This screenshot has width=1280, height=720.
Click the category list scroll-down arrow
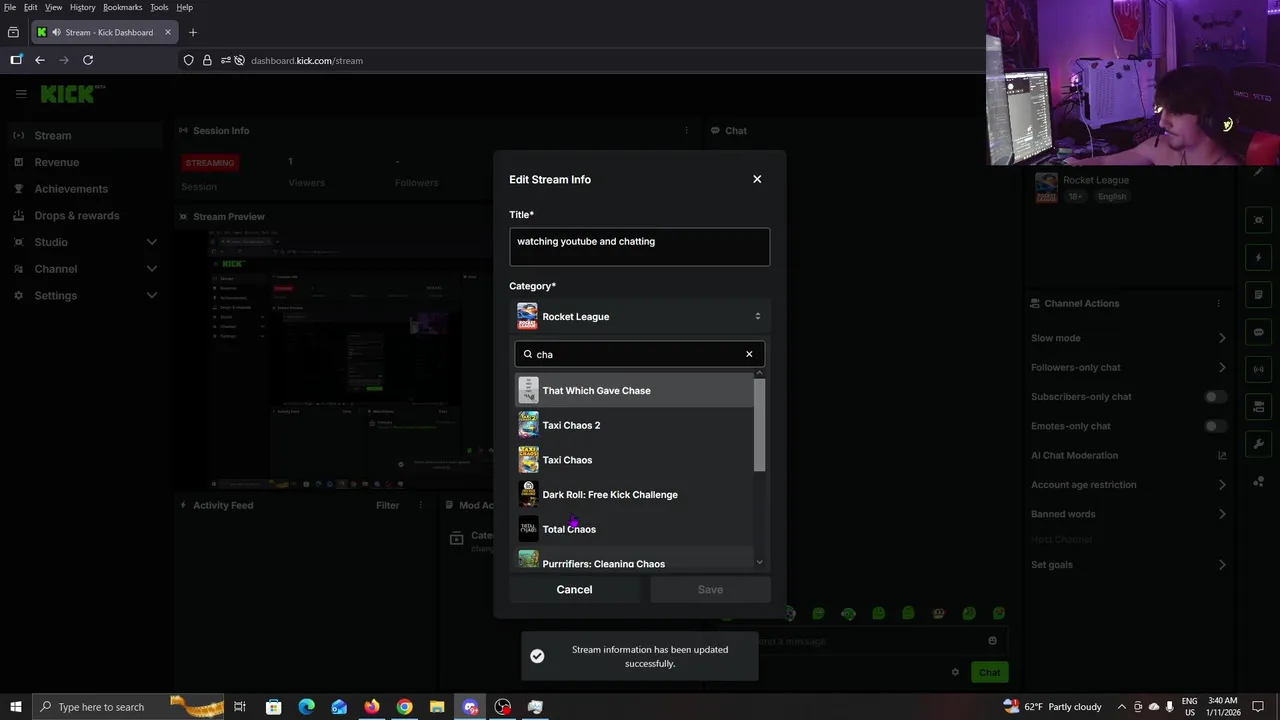[759, 563]
